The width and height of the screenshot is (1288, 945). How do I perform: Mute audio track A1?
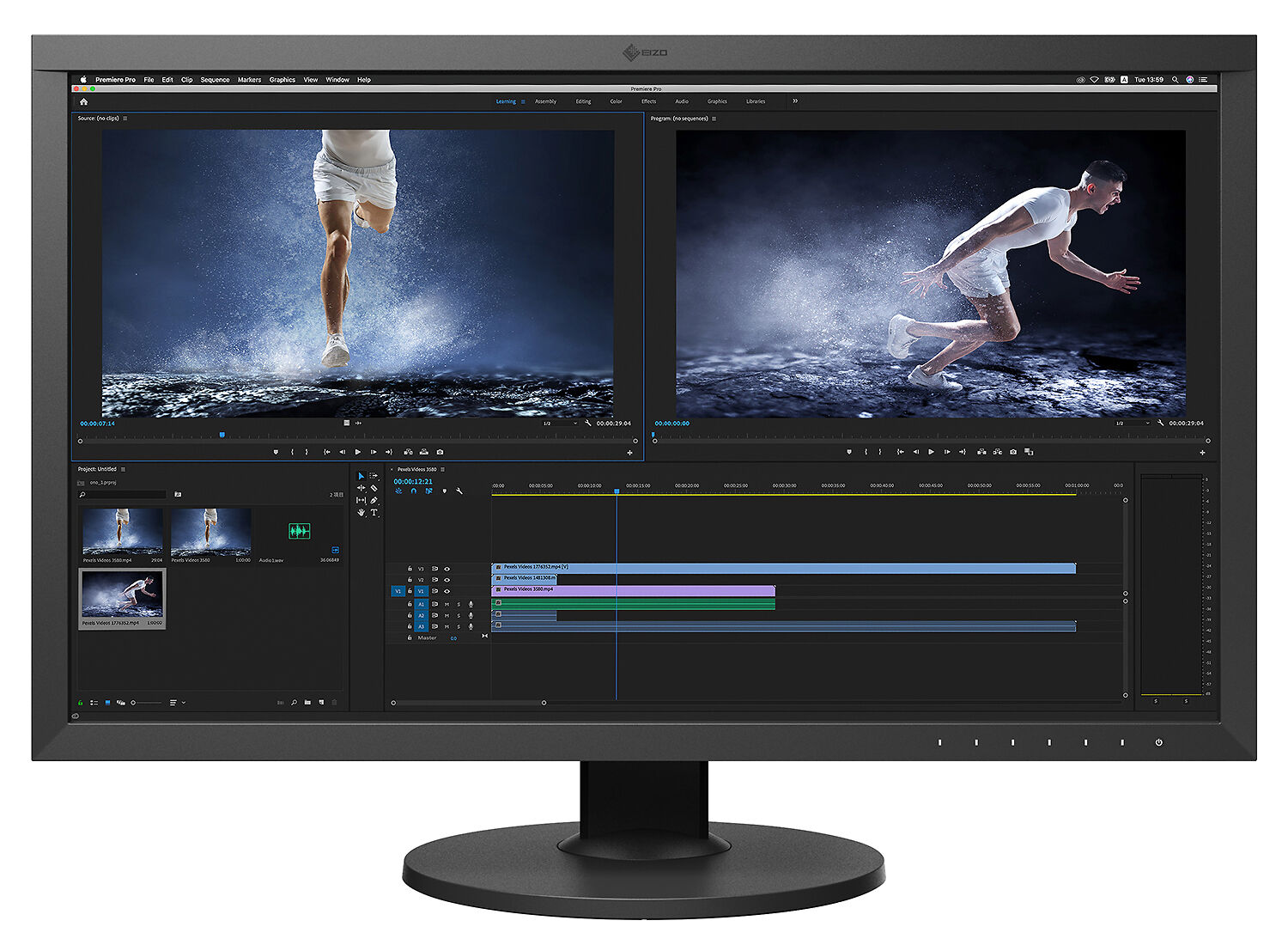click(x=447, y=605)
